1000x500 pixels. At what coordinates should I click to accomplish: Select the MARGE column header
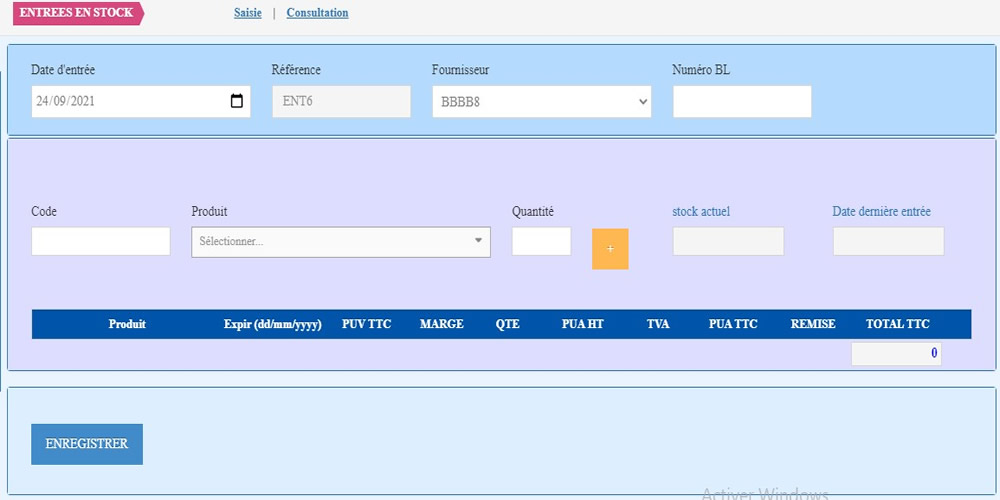click(x=441, y=324)
